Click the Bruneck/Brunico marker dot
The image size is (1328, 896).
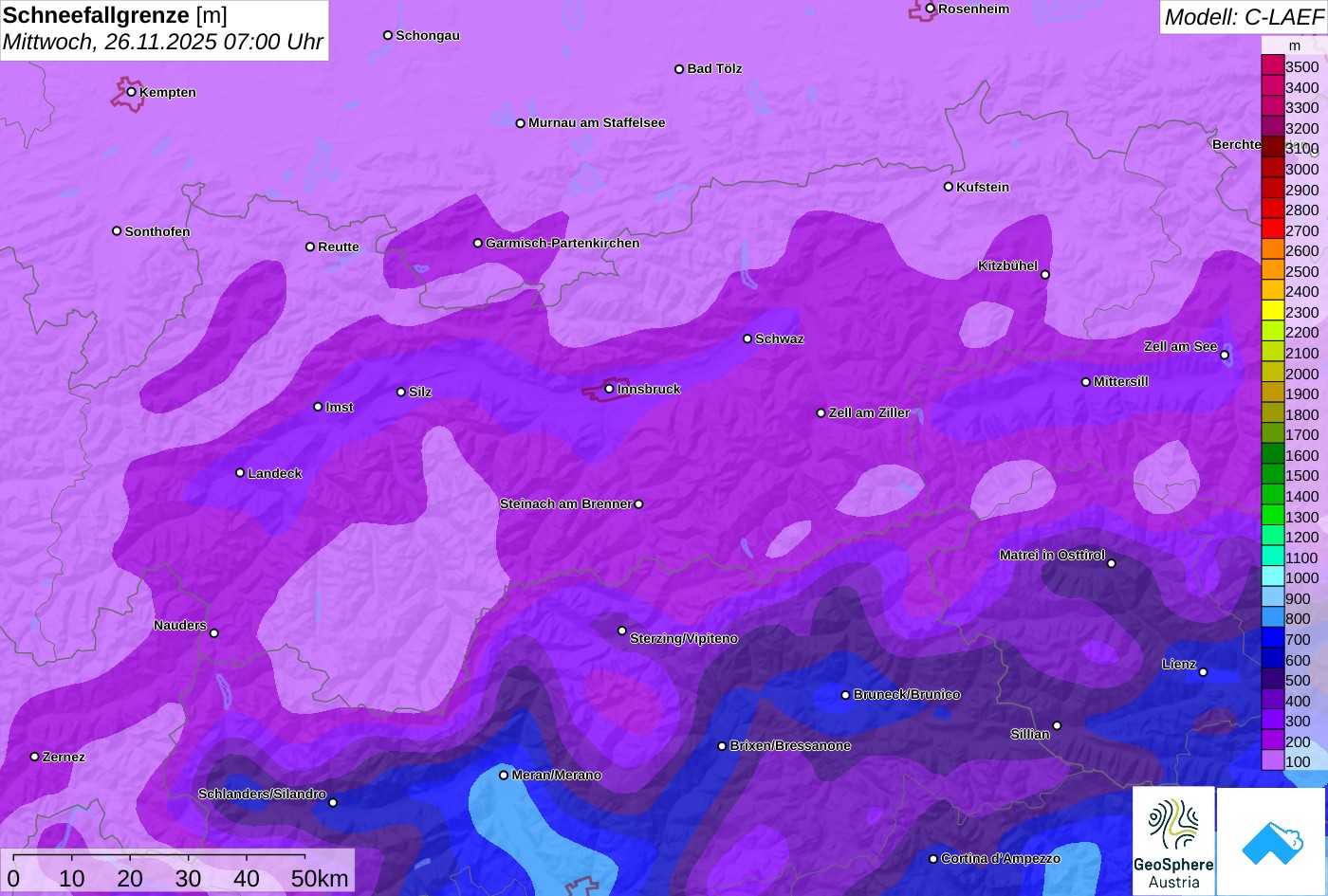[x=846, y=695]
